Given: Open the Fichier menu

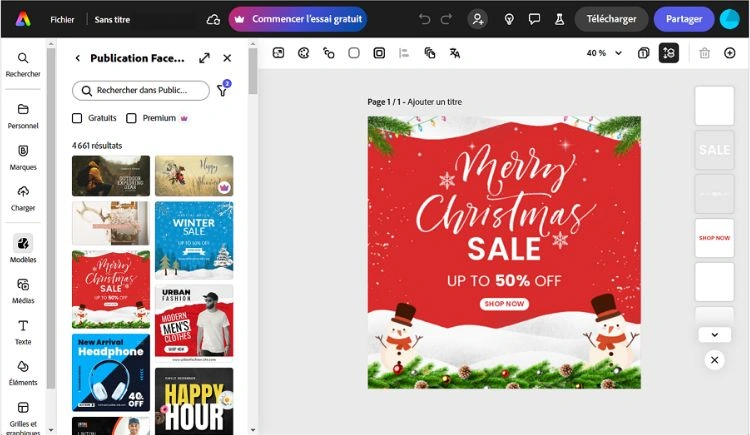Looking at the screenshot, I should pos(62,20).
